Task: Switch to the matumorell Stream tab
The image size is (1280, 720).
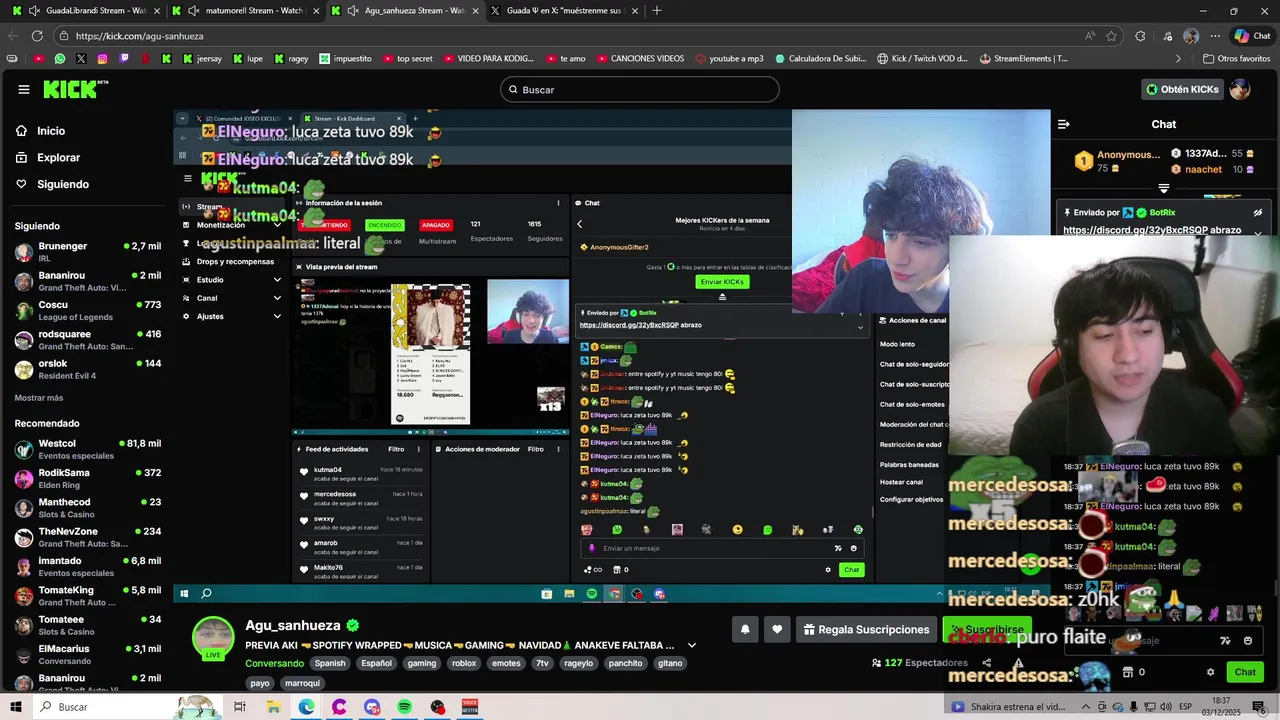Action: [x=245, y=11]
